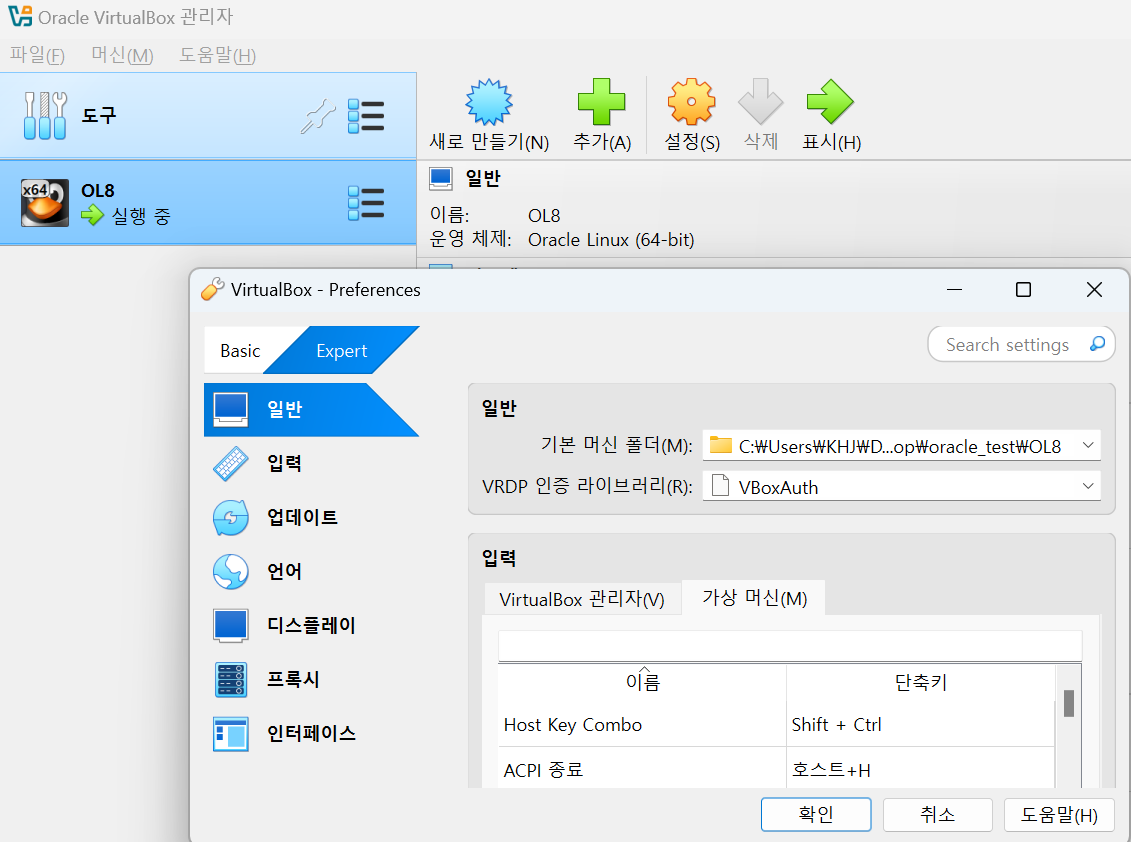Viewport: 1131px width, 842px height.
Task: Select 디스플레이 category in Preferences
Action: click(x=312, y=626)
